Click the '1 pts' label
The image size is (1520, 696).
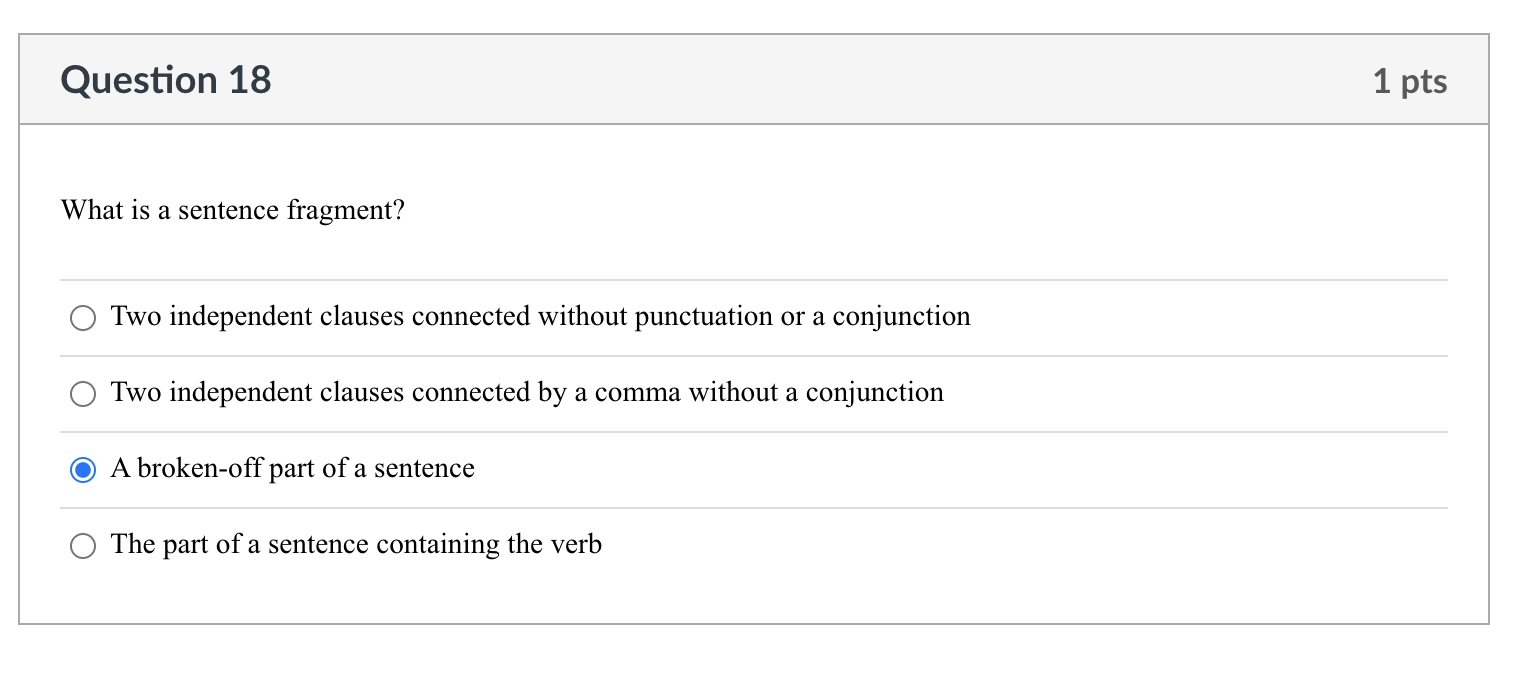pos(1411,82)
